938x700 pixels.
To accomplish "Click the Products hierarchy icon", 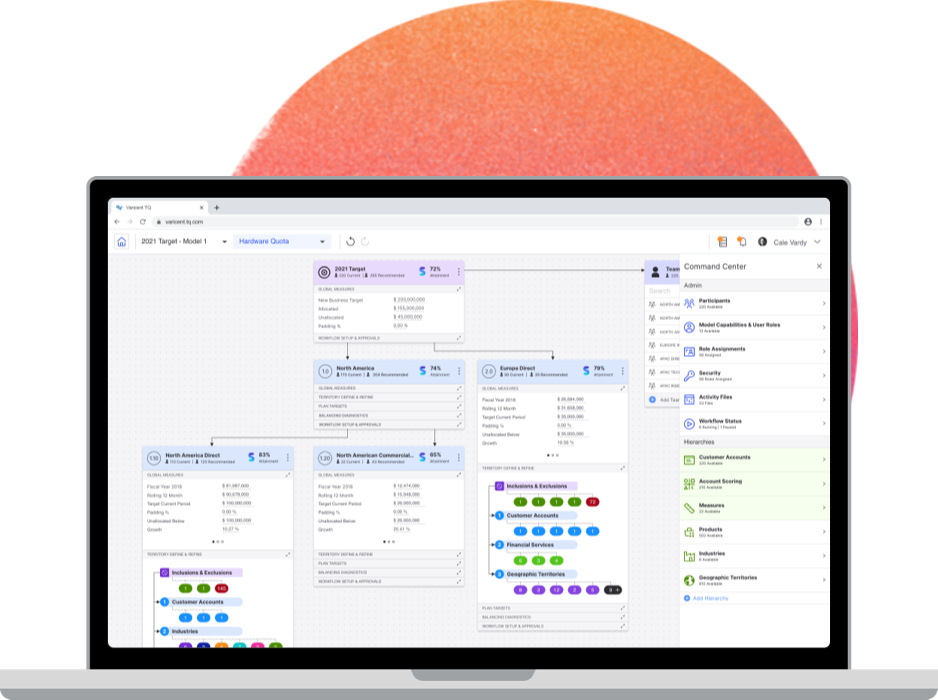I will [688, 531].
